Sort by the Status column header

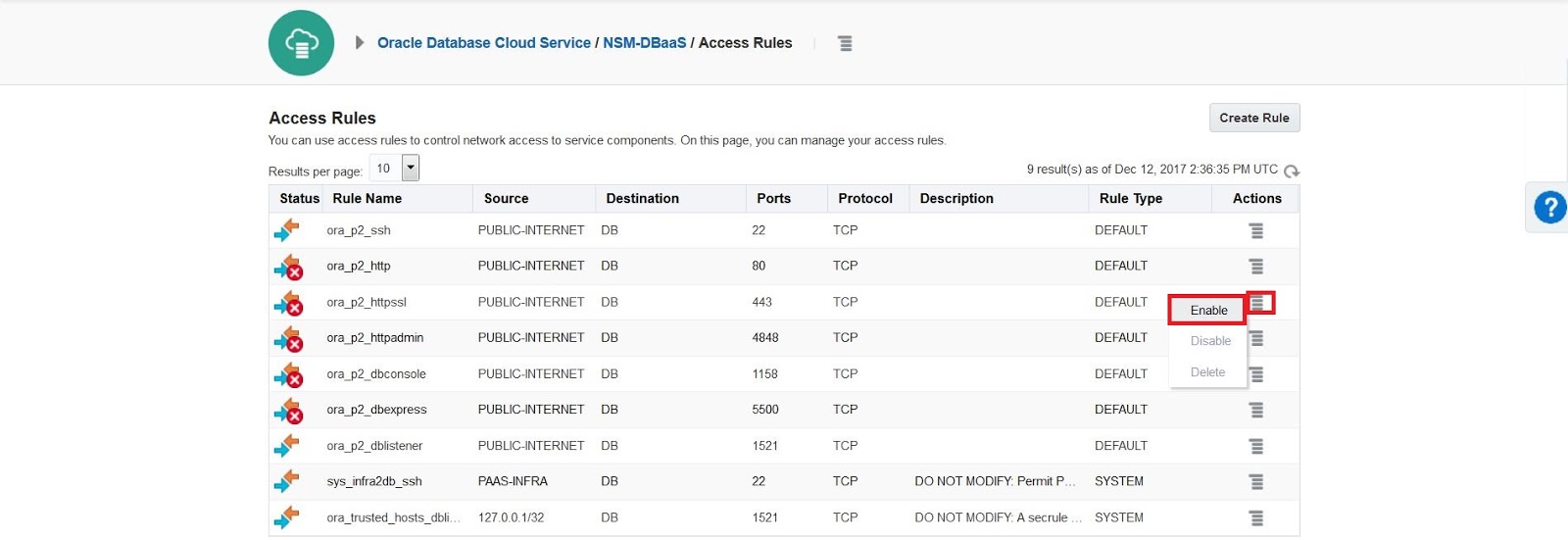(299, 198)
